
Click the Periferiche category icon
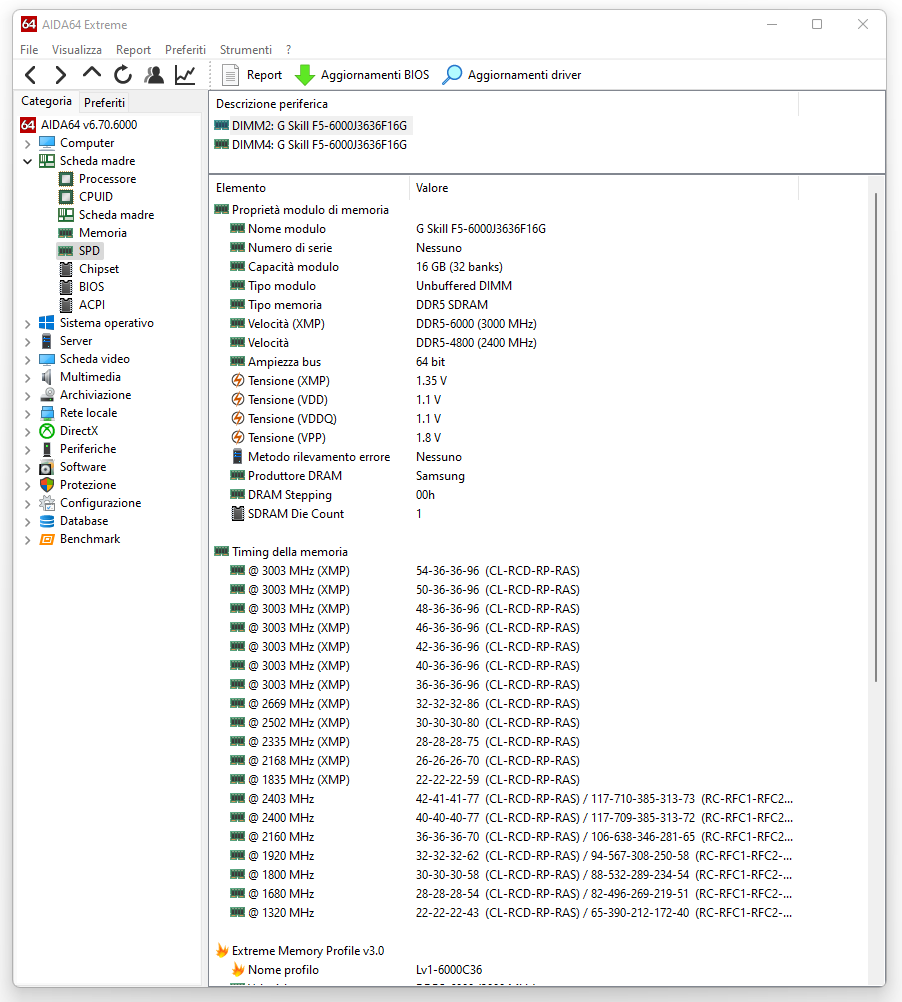pyautogui.click(x=47, y=449)
